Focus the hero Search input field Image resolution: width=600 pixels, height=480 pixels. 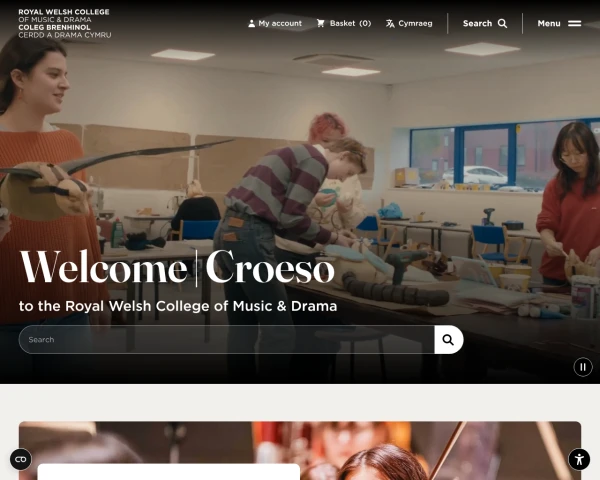[227, 340]
